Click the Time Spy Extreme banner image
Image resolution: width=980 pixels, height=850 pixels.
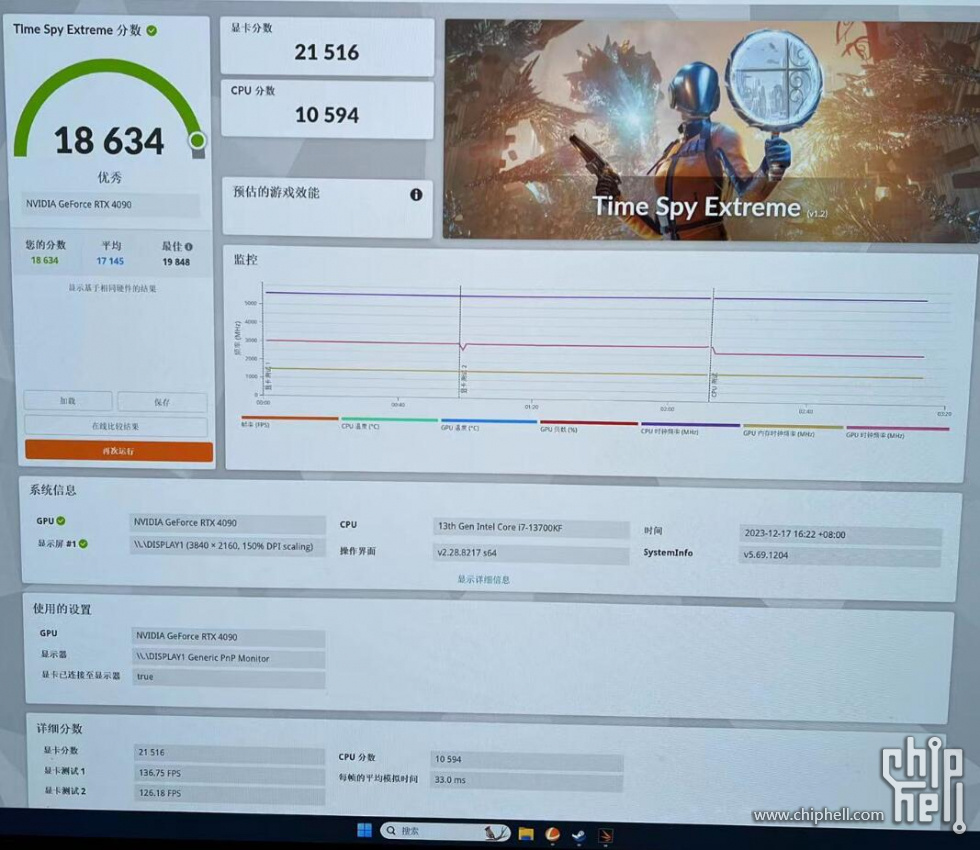click(x=711, y=130)
